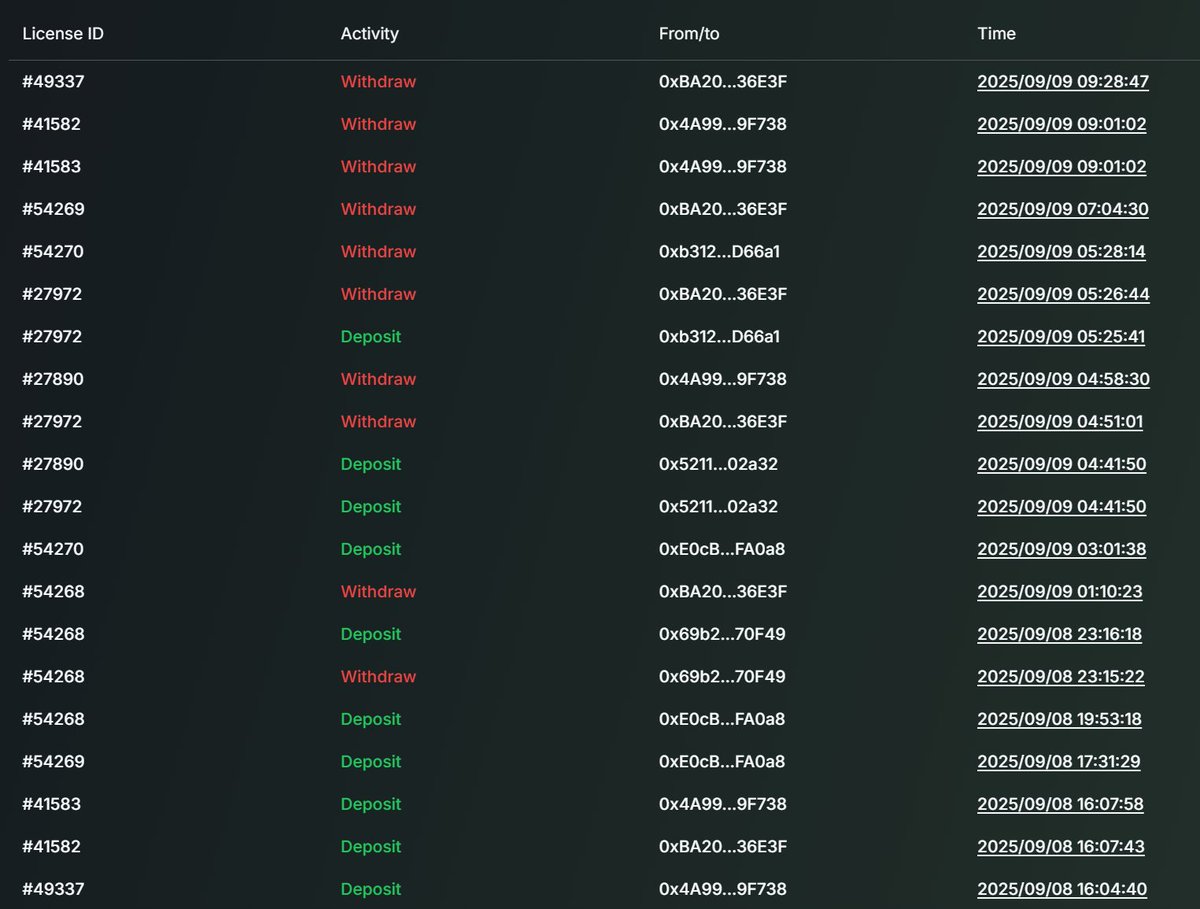Click the Withdraw label in the 07:04:30 row

pos(378,209)
